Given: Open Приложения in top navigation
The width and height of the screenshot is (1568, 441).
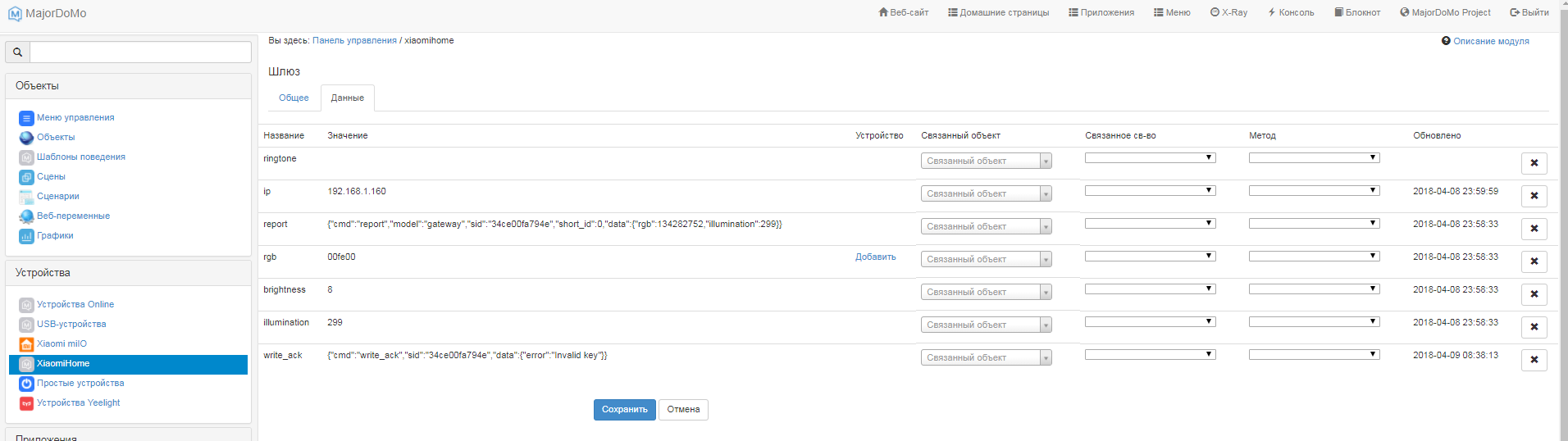Looking at the screenshot, I should [x=1101, y=12].
